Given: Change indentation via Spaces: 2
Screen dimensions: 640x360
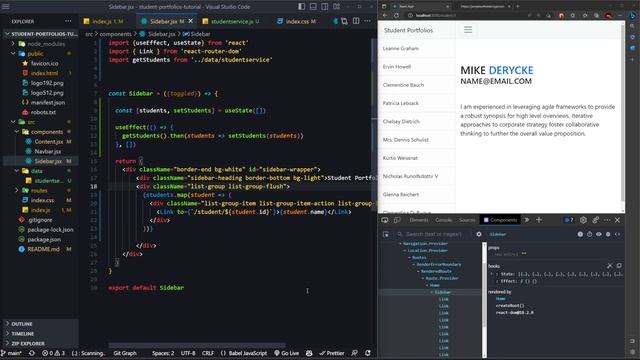Looking at the screenshot, I should pos(163,353).
